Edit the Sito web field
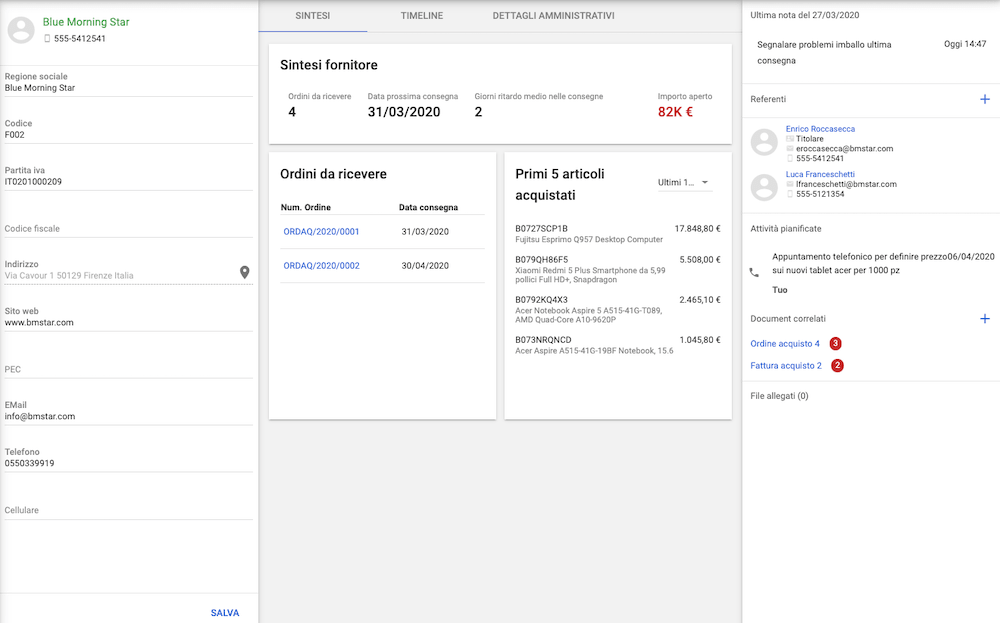Screen dimensions: 1000x623 coord(129,317)
